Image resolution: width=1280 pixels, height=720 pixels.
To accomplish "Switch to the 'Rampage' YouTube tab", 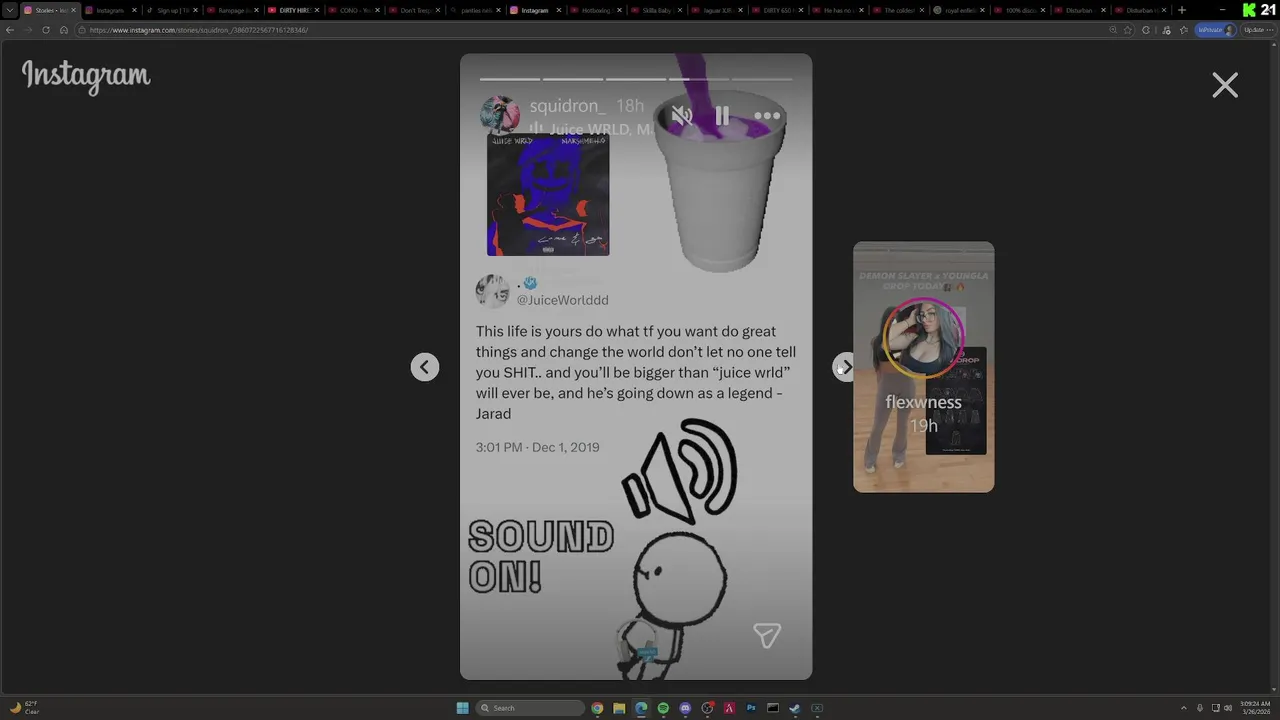I will (x=232, y=10).
